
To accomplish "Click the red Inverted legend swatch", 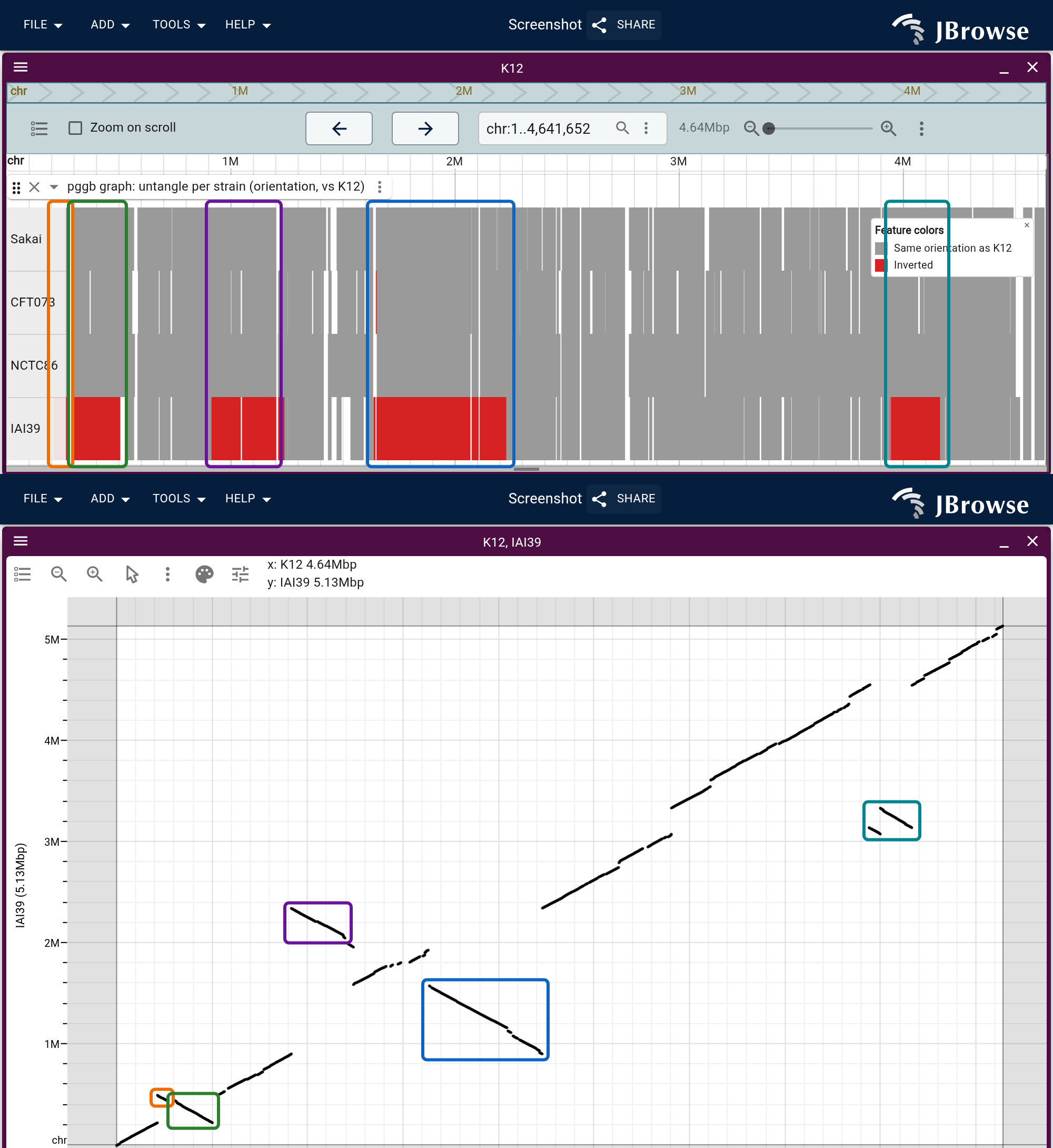I will click(880, 265).
